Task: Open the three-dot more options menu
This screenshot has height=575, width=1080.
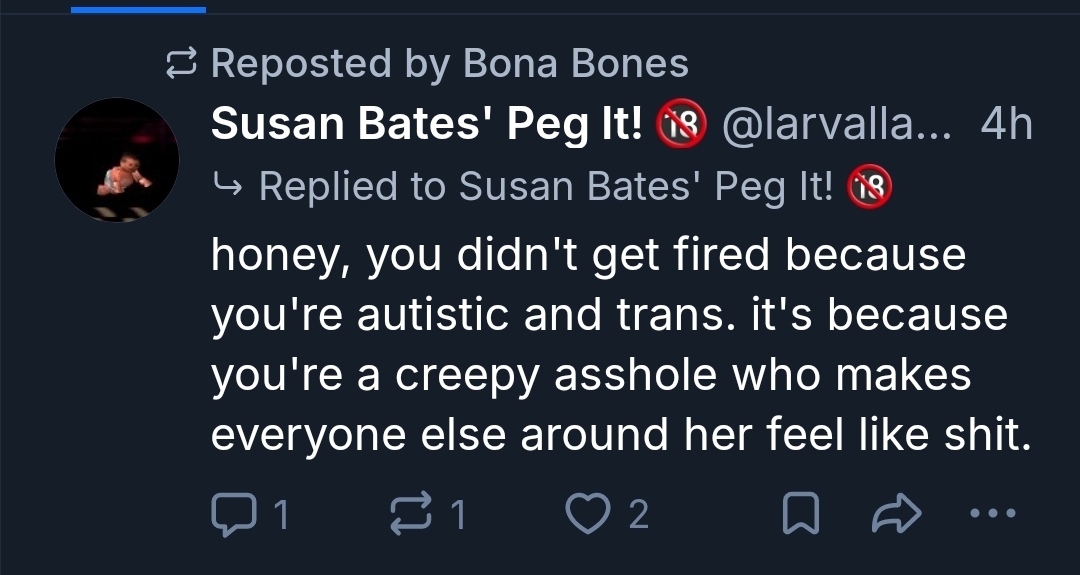Action: pos(992,514)
